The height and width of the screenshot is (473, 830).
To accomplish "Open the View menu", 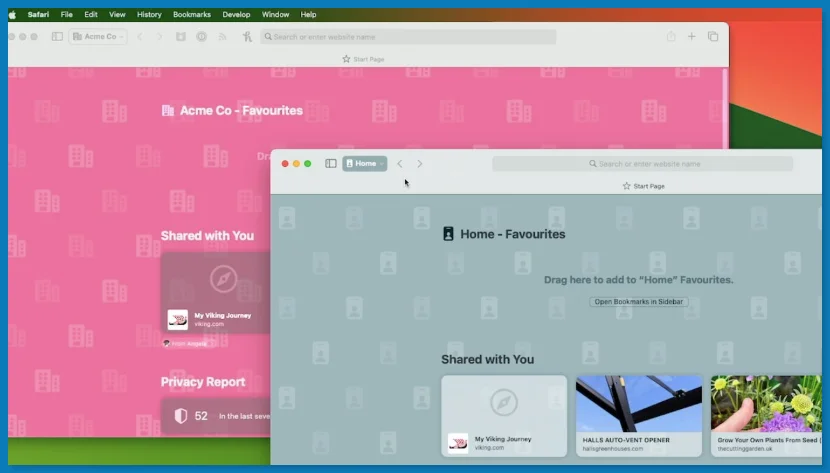I will coord(117,14).
